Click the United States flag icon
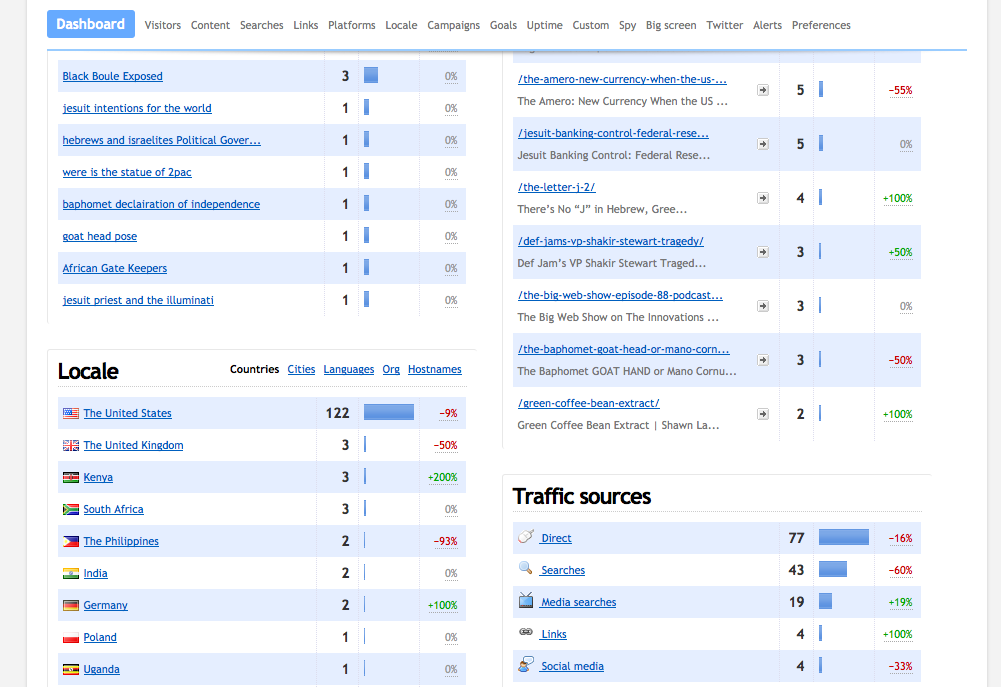Image resolution: width=1001 pixels, height=687 pixels. pyautogui.click(x=71, y=412)
